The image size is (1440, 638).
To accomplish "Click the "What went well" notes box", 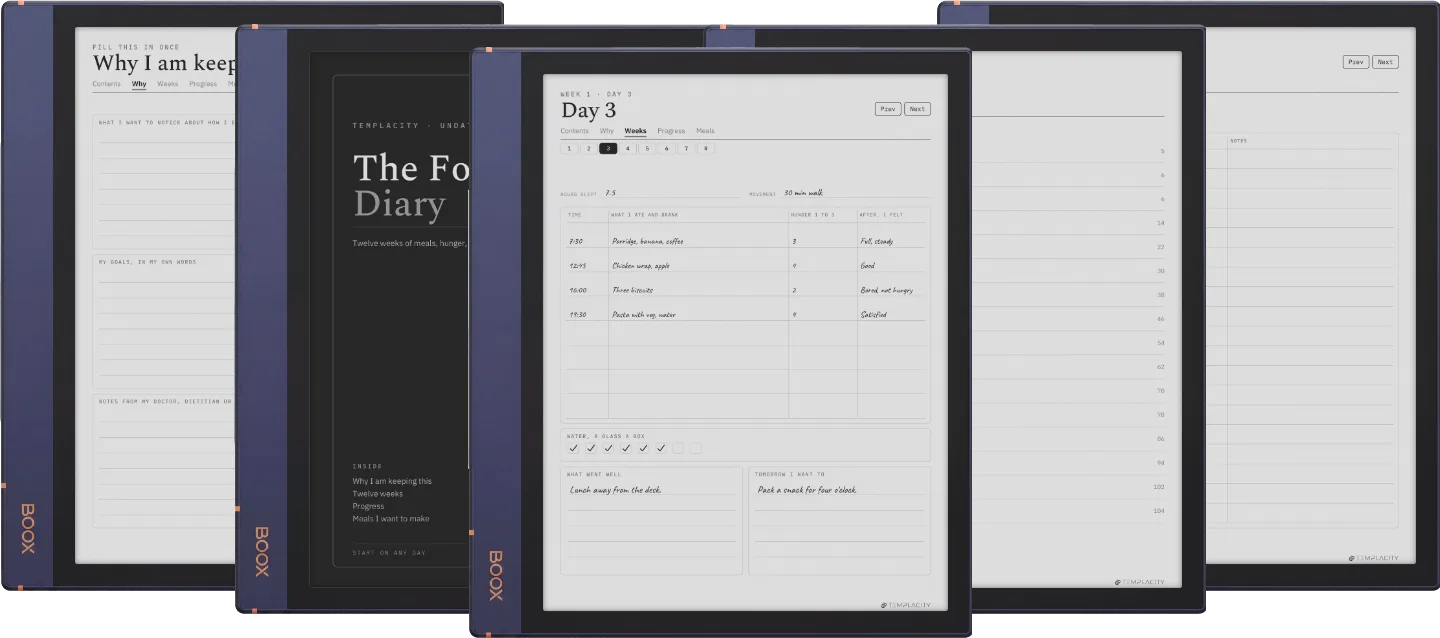I will click(651, 521).
